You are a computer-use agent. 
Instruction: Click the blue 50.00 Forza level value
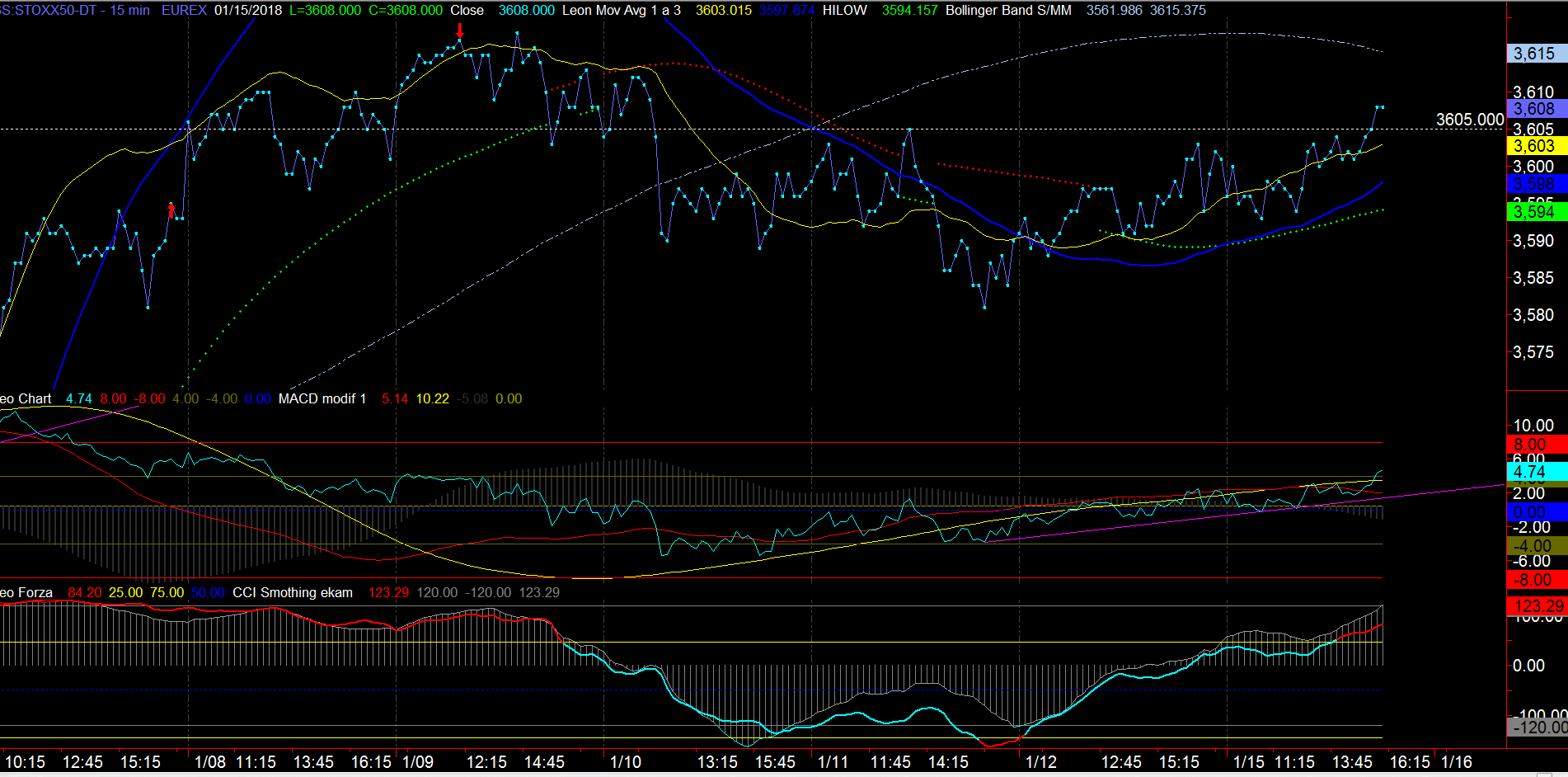click(208, 592)
